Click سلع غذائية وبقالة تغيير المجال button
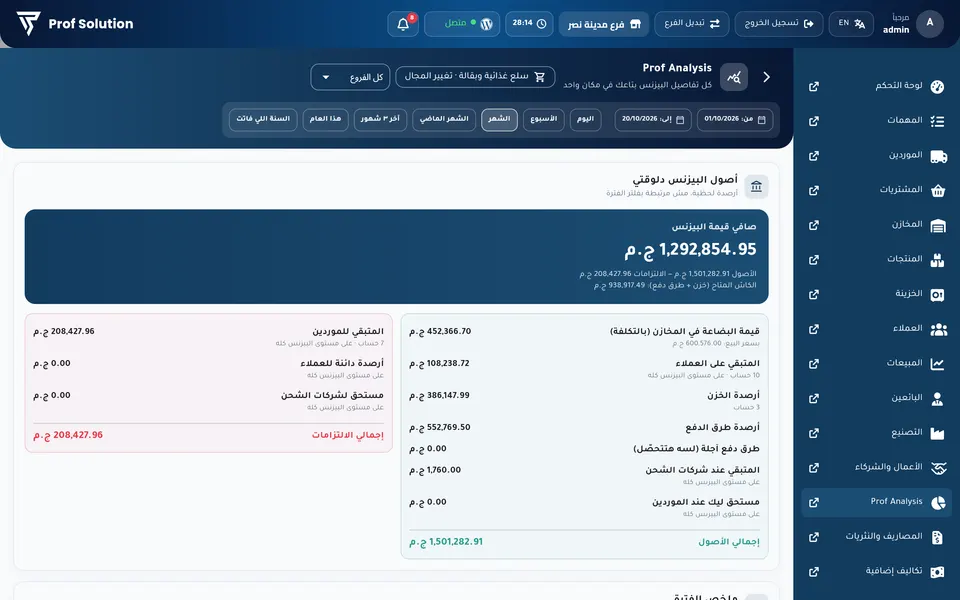 (475, 77)
